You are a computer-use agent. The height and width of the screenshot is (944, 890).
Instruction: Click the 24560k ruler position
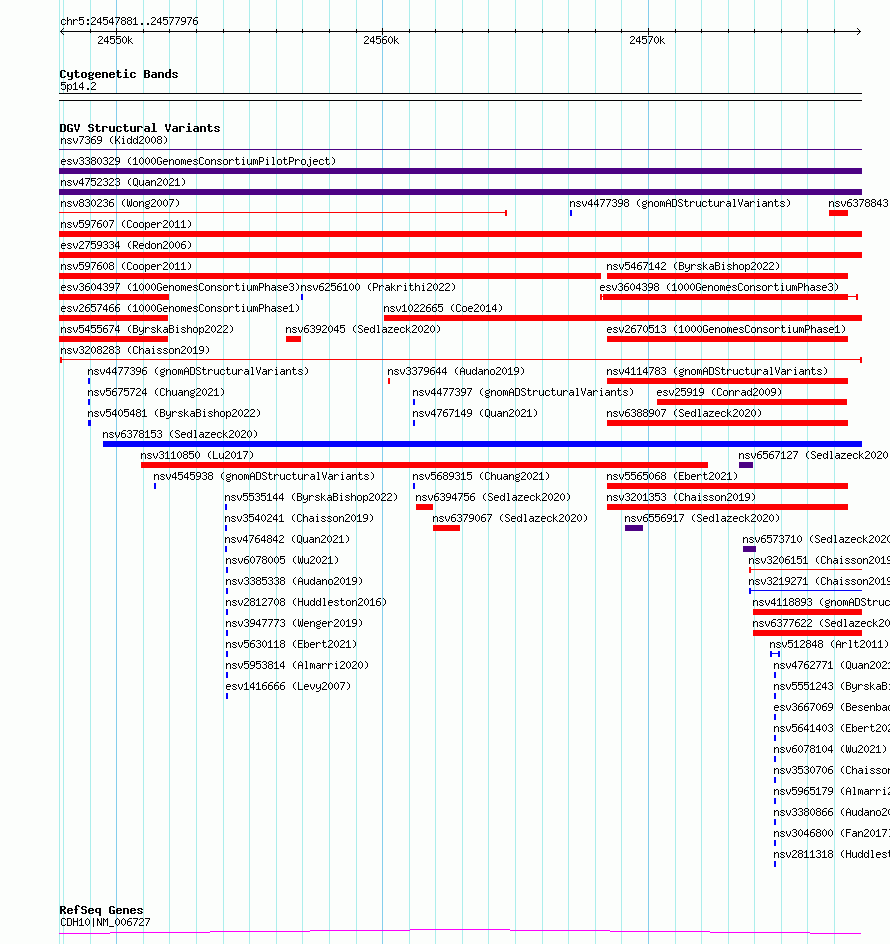(x=381, y=40)
